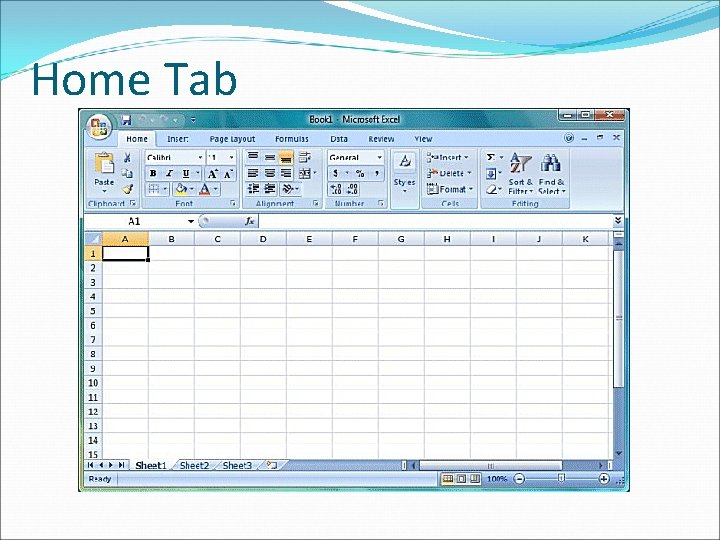Click the Format cells button

[x=450, y=189]
